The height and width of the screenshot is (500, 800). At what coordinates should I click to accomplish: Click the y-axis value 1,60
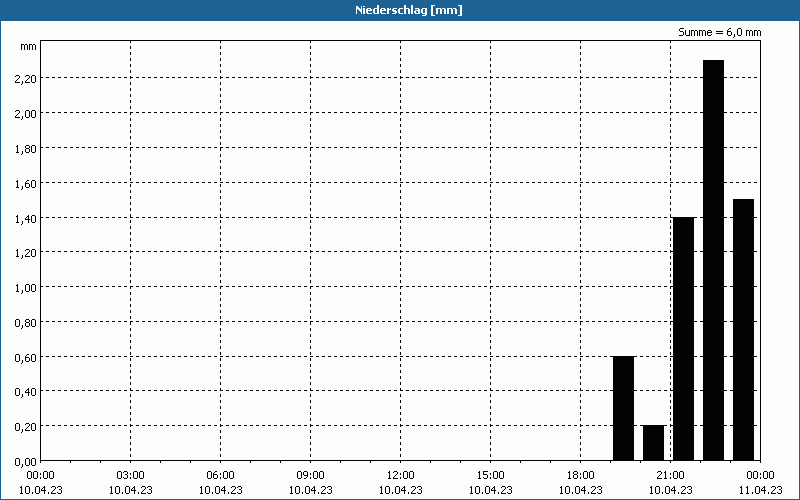pos(26,183)
